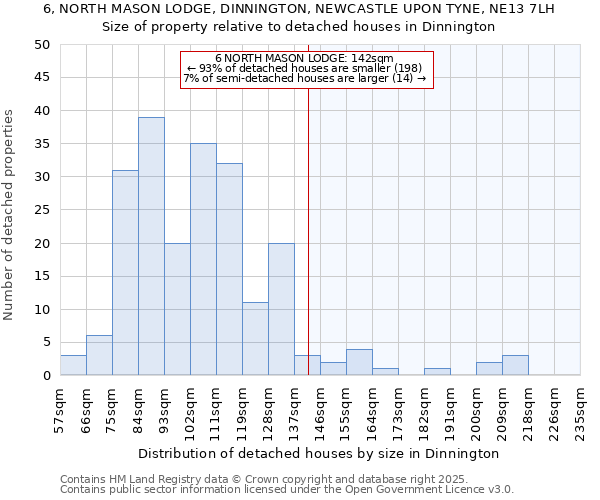Click the histogram bar starting at 93sqm

[x=178, y=309]
